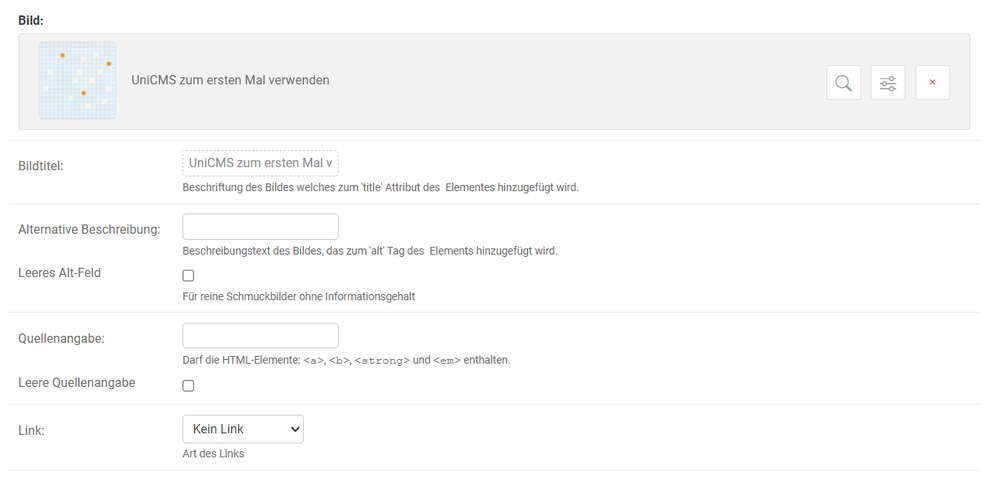This screenshot has height=478, width=992.
Task: Remove the image with the red X
Action: 932,82
